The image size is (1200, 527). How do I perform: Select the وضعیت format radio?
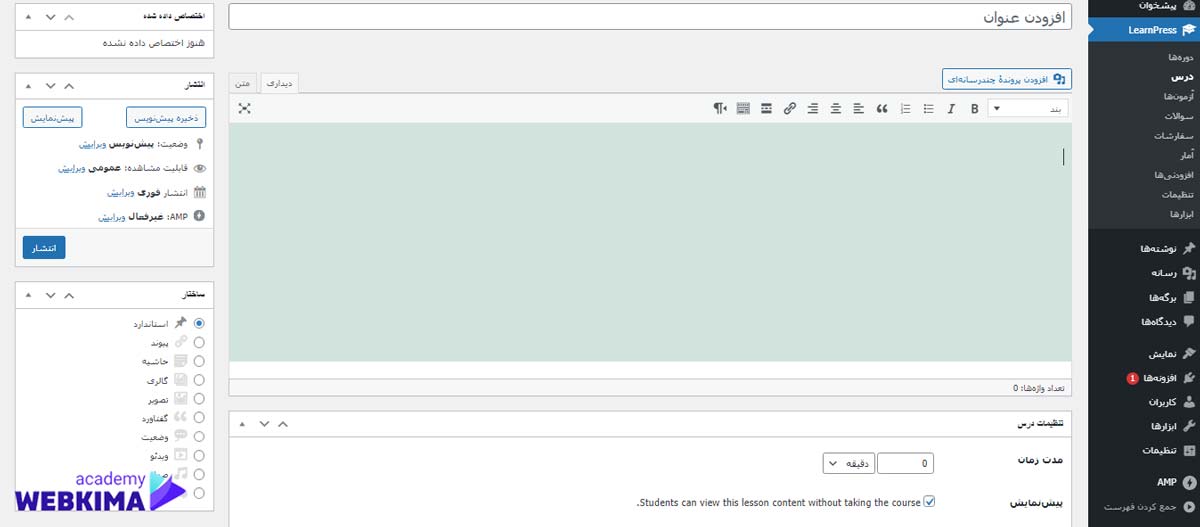199,437
